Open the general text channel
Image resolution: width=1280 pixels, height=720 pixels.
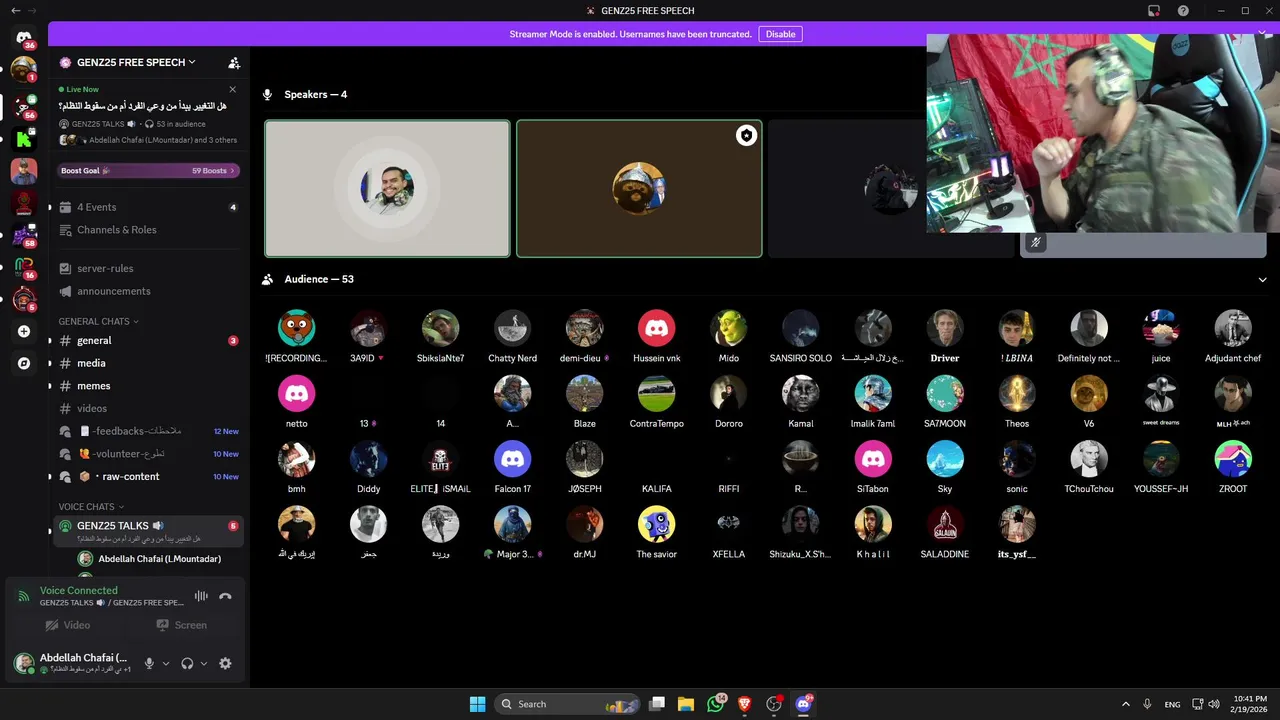point(148,341)
